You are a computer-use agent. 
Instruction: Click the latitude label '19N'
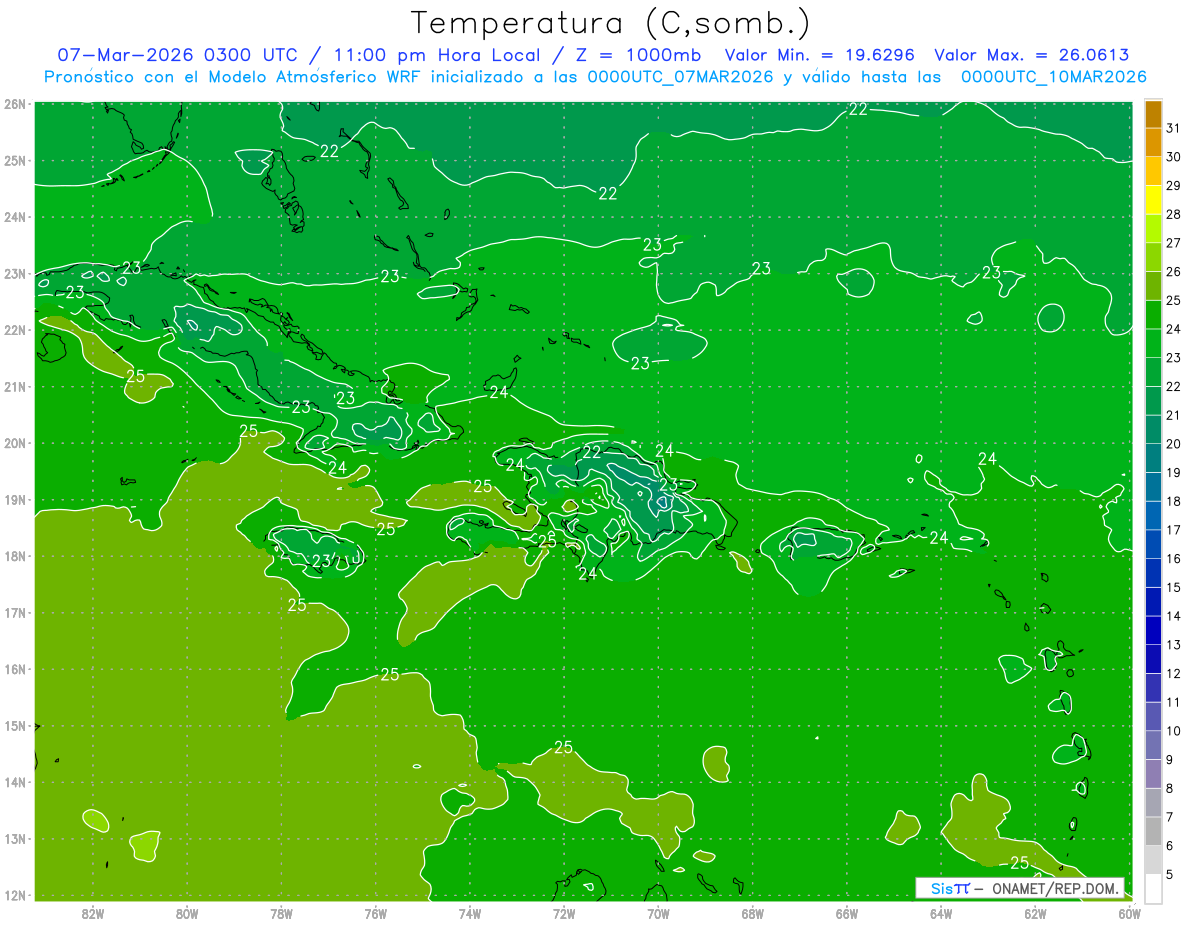tap(15, 500)
